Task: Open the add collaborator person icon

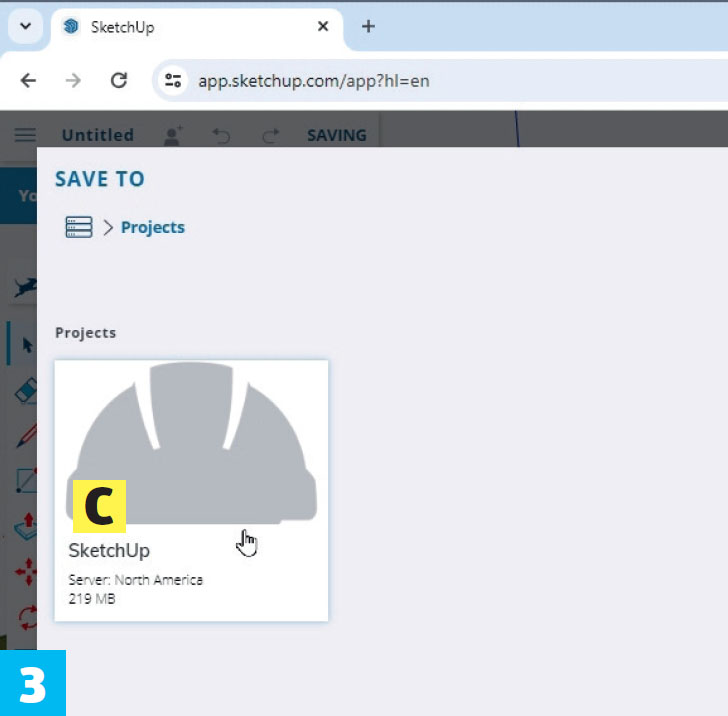Action: tap(173, 136)
